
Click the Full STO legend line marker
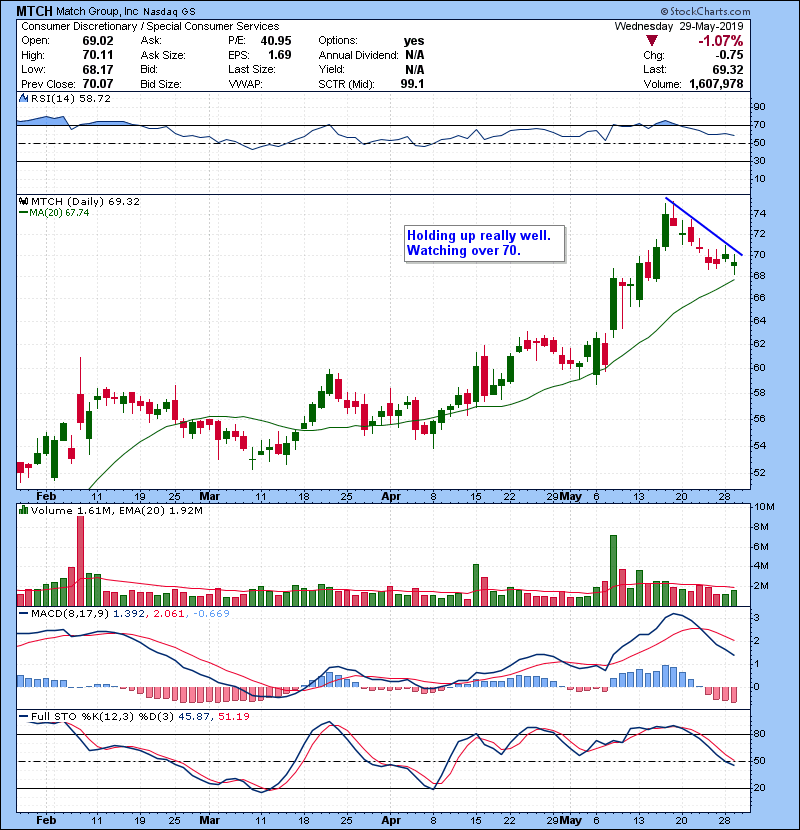tap(23, 716)
